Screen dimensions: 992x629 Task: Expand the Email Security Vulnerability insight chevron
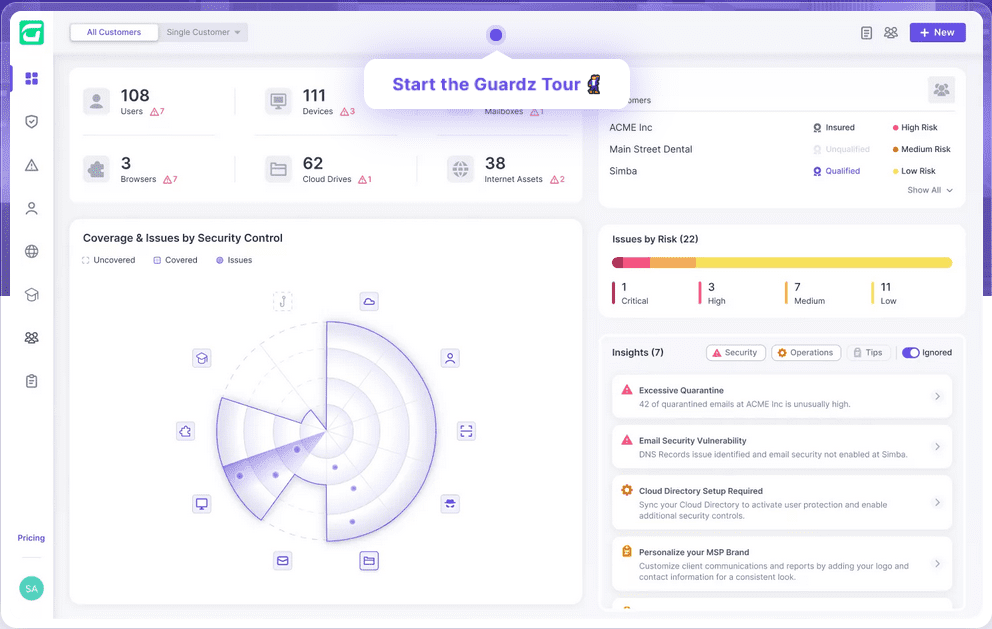tap(938, 447)
